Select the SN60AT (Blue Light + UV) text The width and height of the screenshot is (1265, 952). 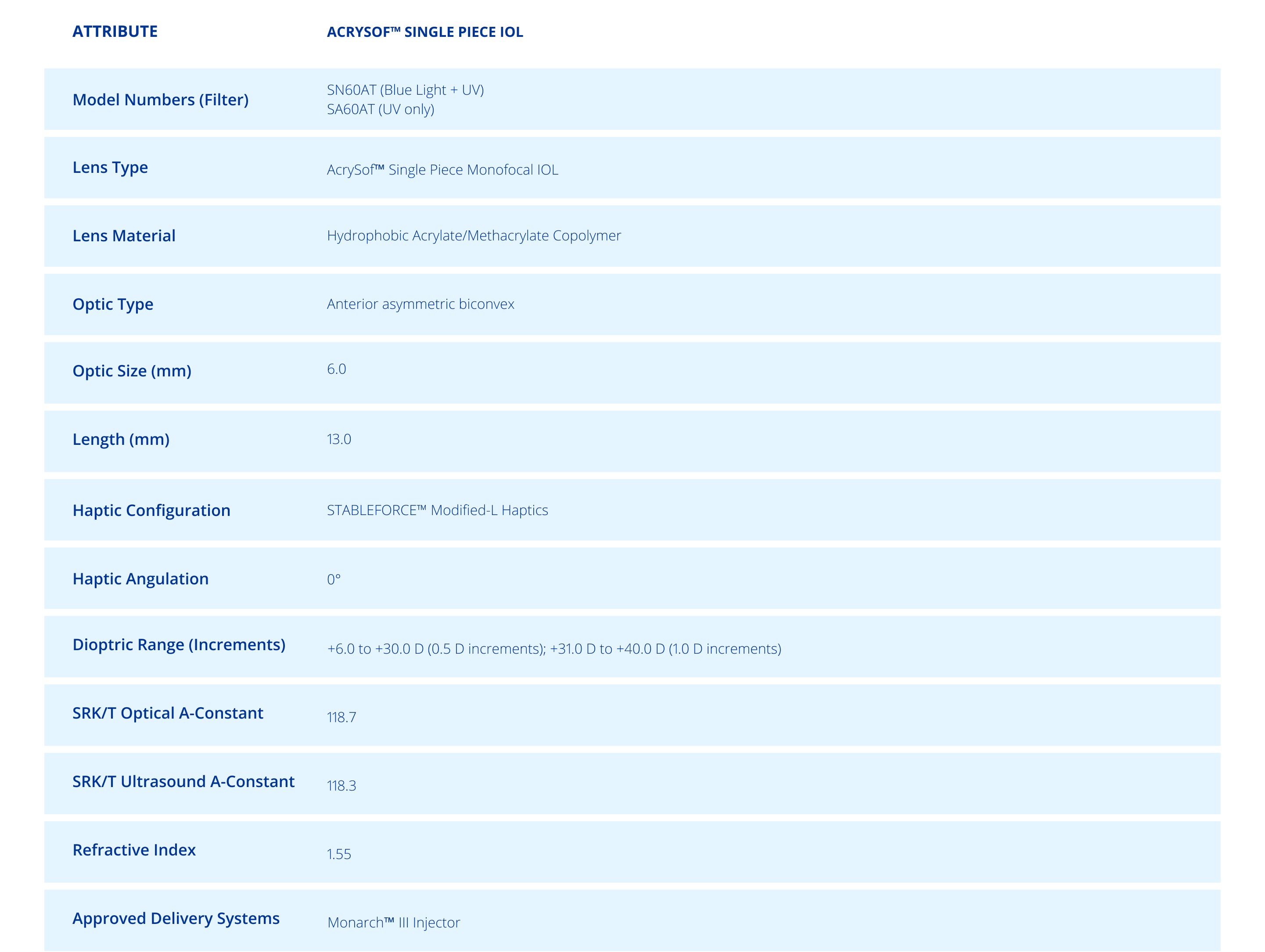405,89
